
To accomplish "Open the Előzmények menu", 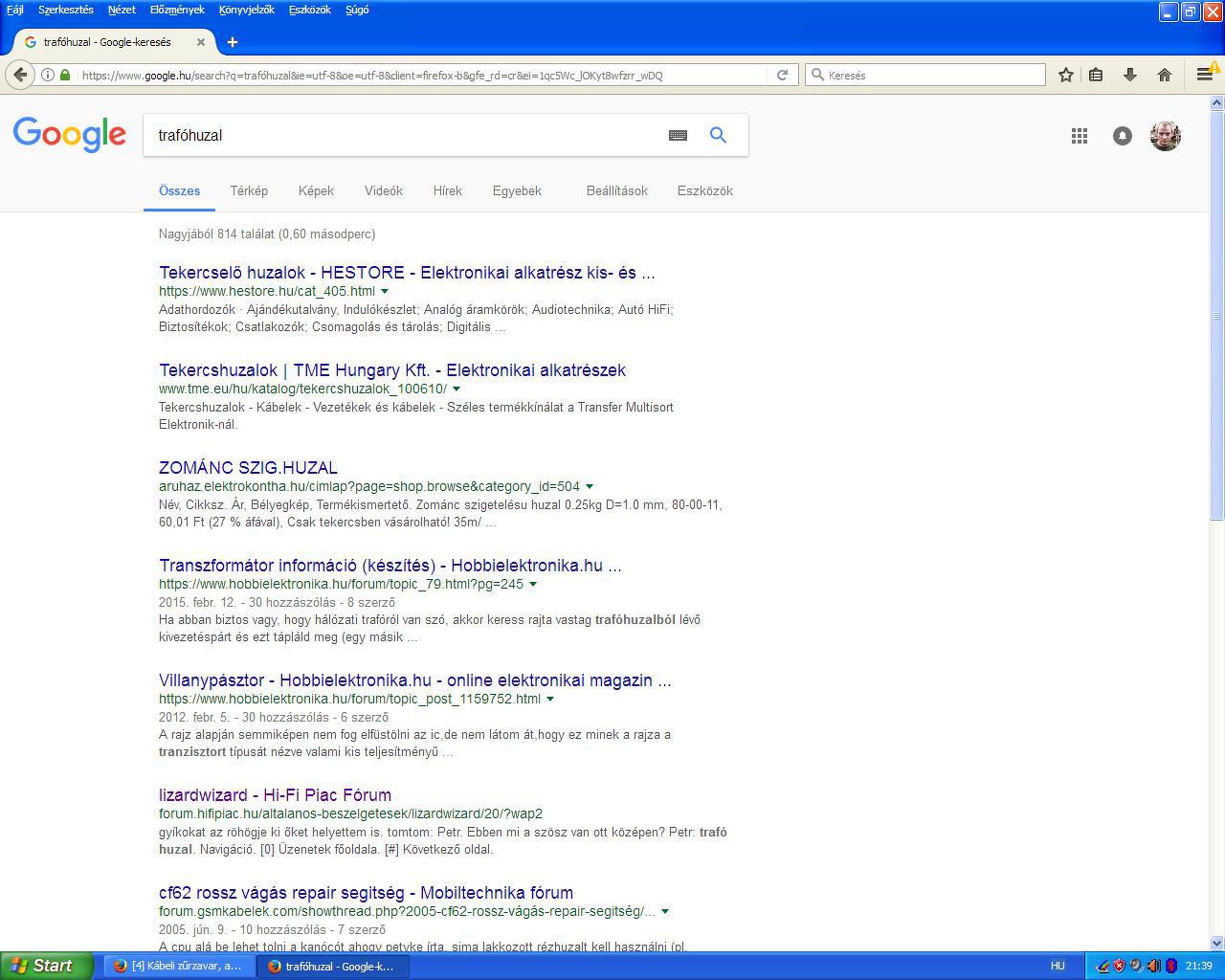I will [177, 10].
